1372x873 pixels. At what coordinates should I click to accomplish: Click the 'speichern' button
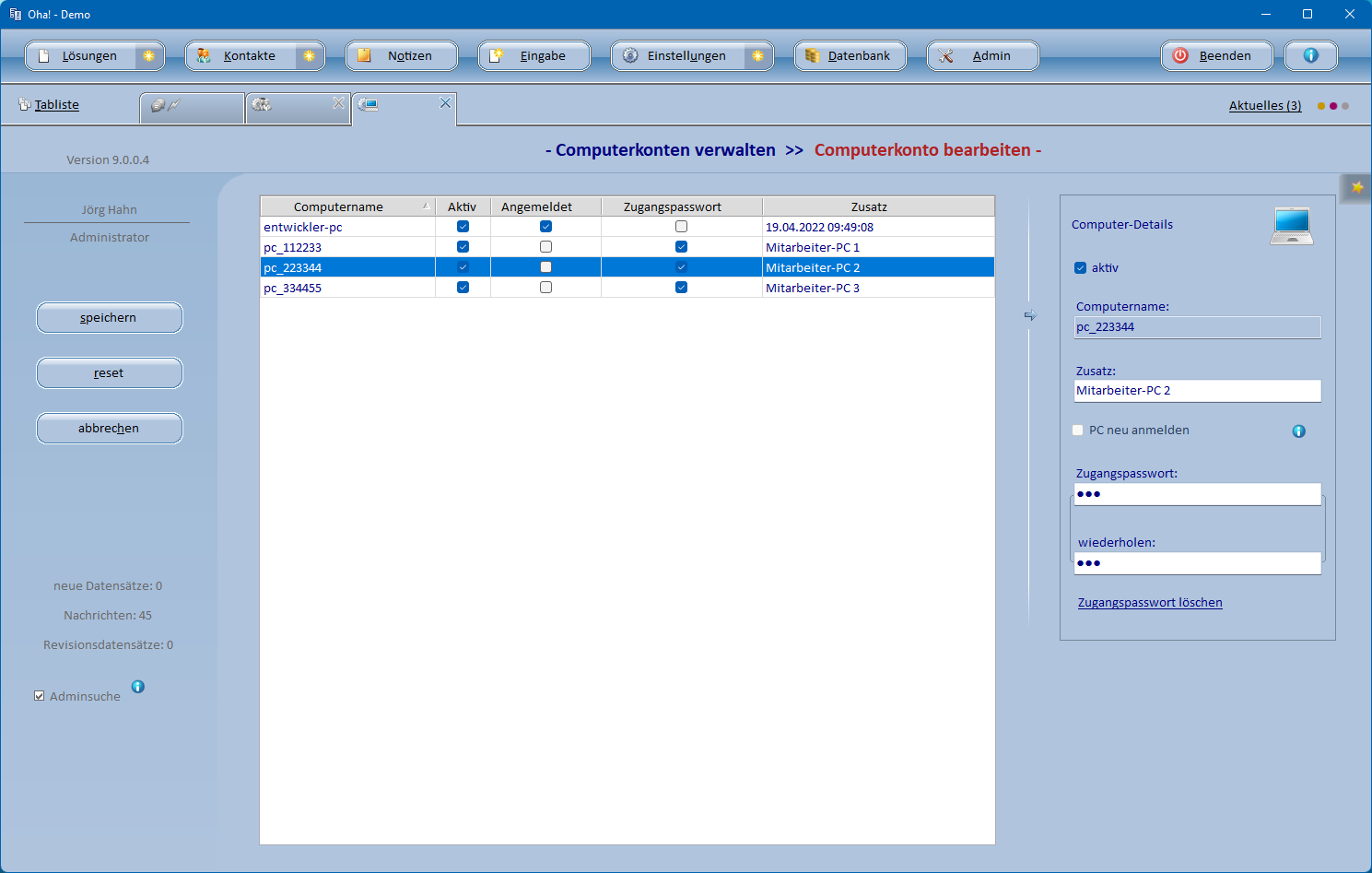point(109,318)
